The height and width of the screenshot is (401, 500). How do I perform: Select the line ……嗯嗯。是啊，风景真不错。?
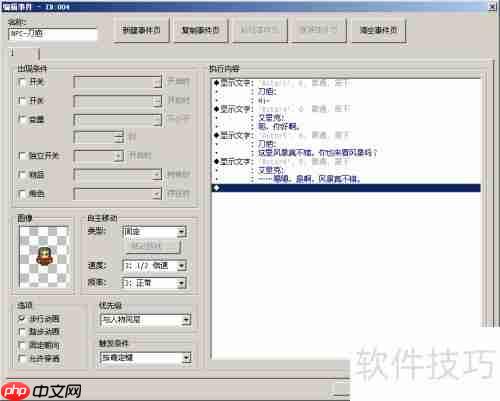coord(309,179)
